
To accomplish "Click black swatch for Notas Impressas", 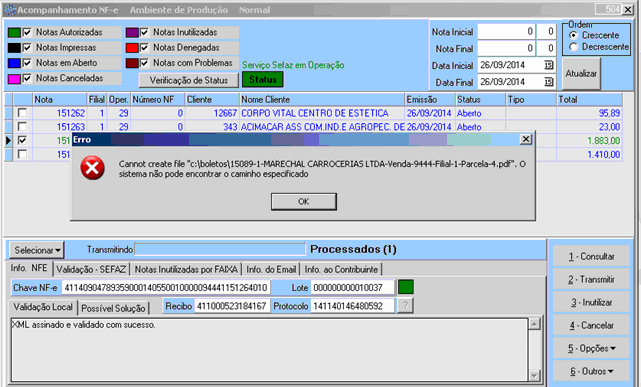I will click(x=14, y=48).
